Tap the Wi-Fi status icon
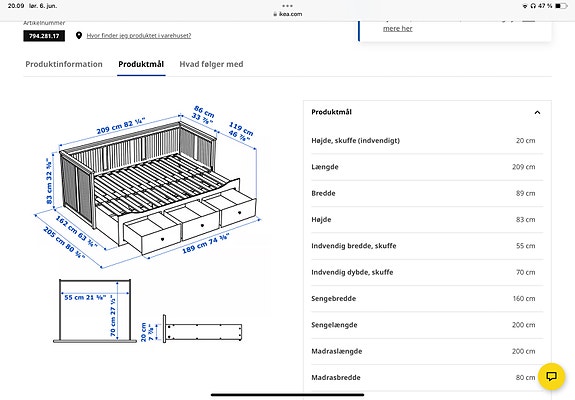The height and width of the screenshot is (400, 575). (525, 6)
